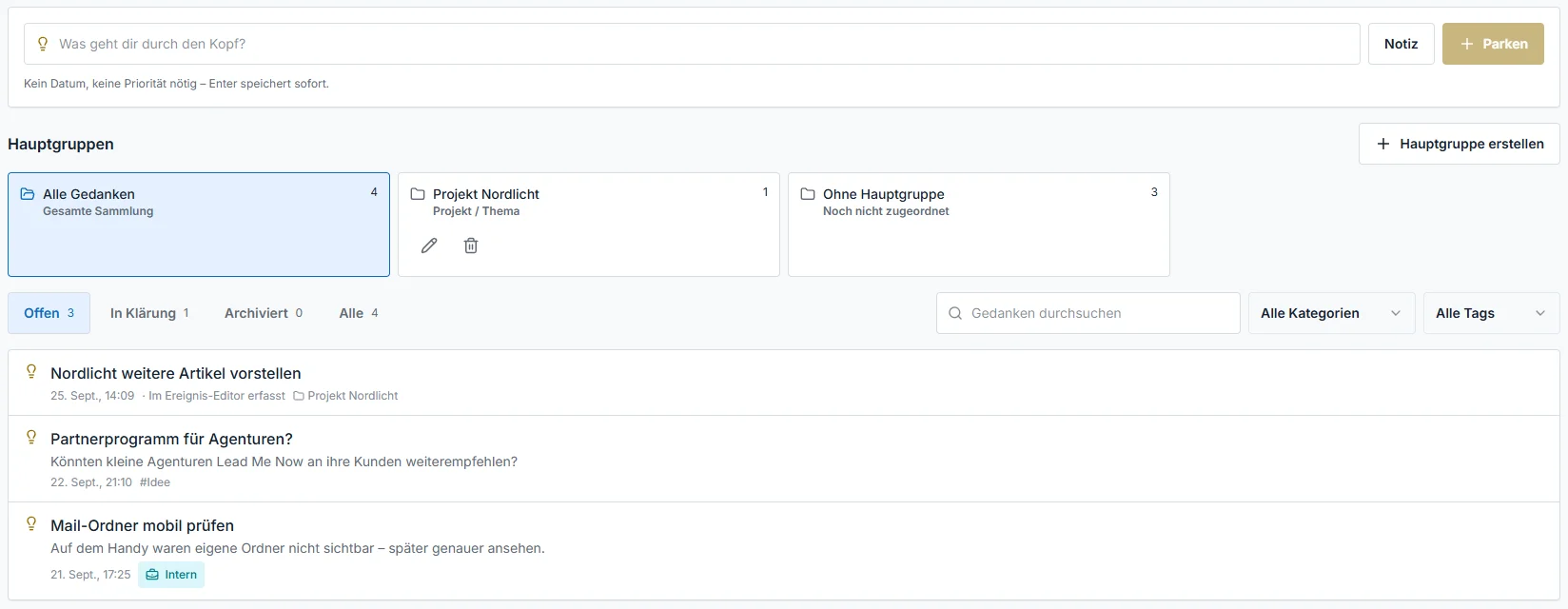Click the description 'Auf dem Handy waren eigene Ordner…'

298,548
